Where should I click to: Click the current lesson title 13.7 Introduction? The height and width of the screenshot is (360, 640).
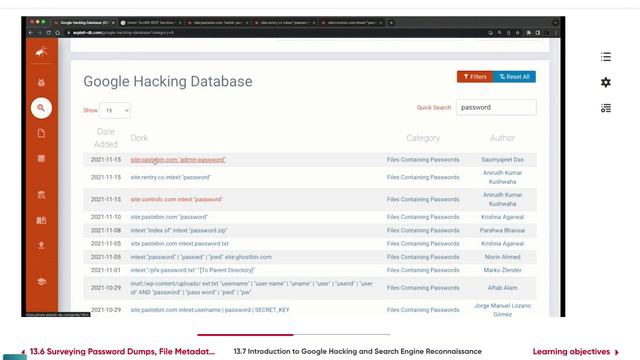click(x=358, y=351)
